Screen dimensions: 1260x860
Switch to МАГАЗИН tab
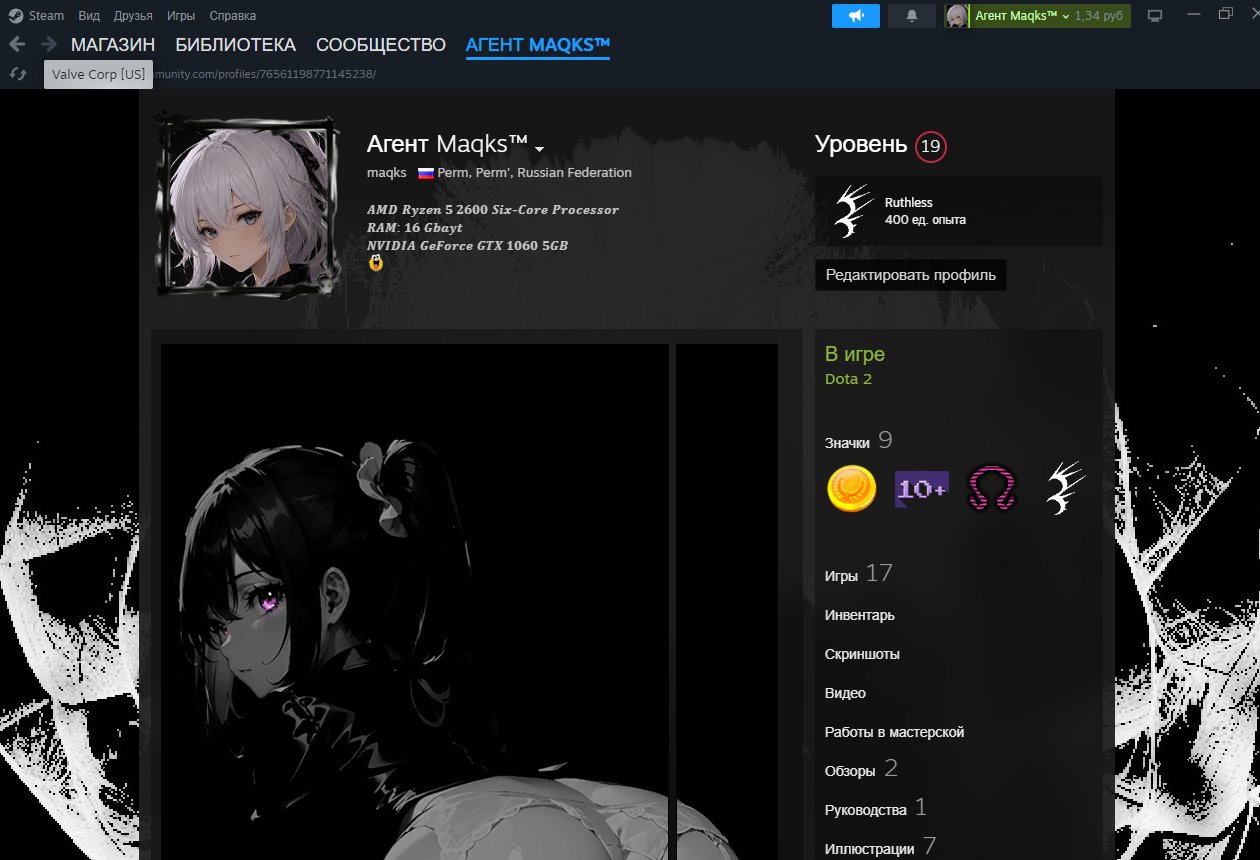(x=113, y=45)
